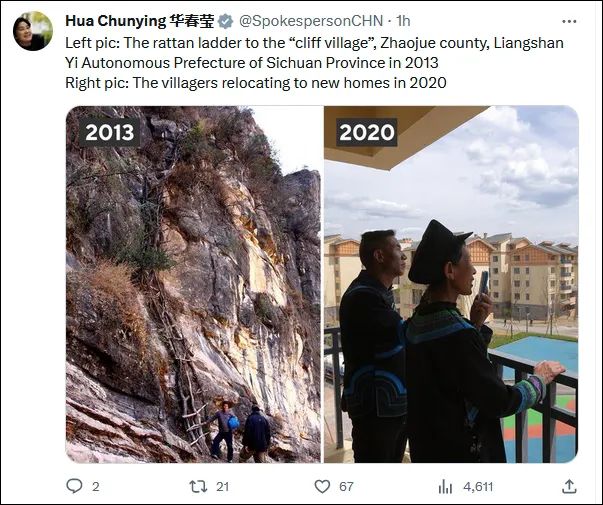Click the view count 4,611
The width and height of the screenshot is (603, 505).
pyautogui.click(x=478, y=487)
